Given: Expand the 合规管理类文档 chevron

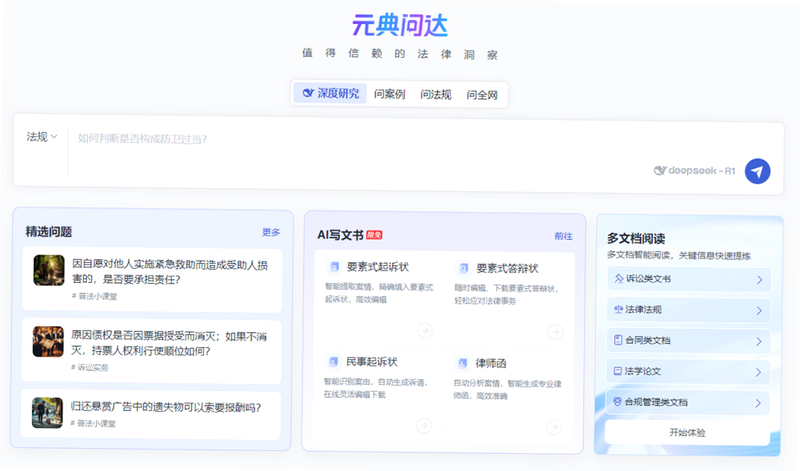Looking at the screenshot, I should (758, 403).
